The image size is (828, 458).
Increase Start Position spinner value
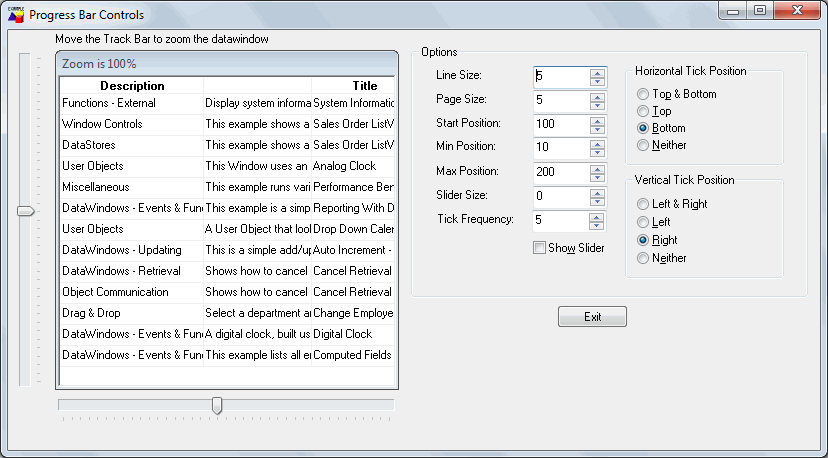pos(598,119)
